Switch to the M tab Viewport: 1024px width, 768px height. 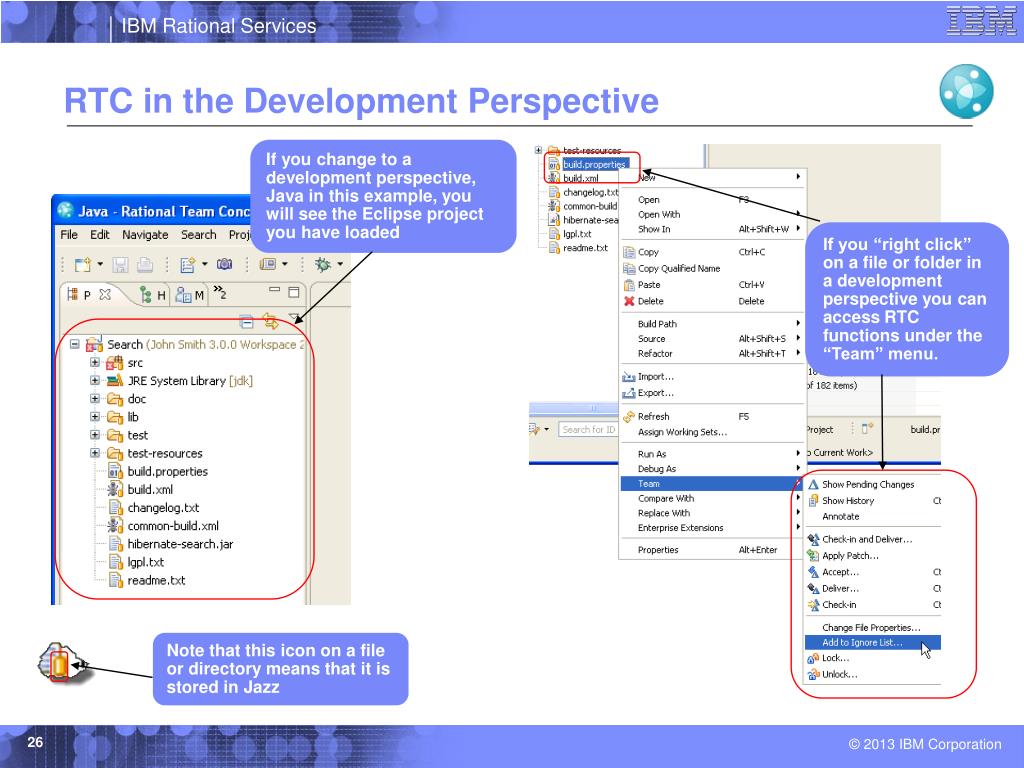click(x=190, y=295)
